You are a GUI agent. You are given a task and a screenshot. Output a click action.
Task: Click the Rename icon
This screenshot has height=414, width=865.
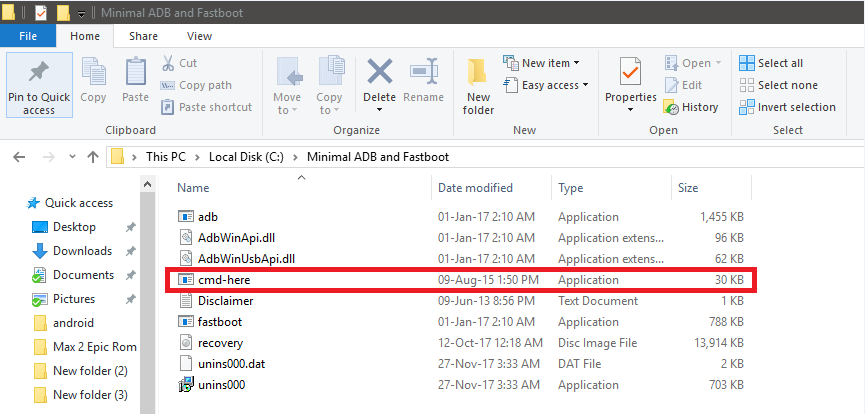[x=424, y=72]
